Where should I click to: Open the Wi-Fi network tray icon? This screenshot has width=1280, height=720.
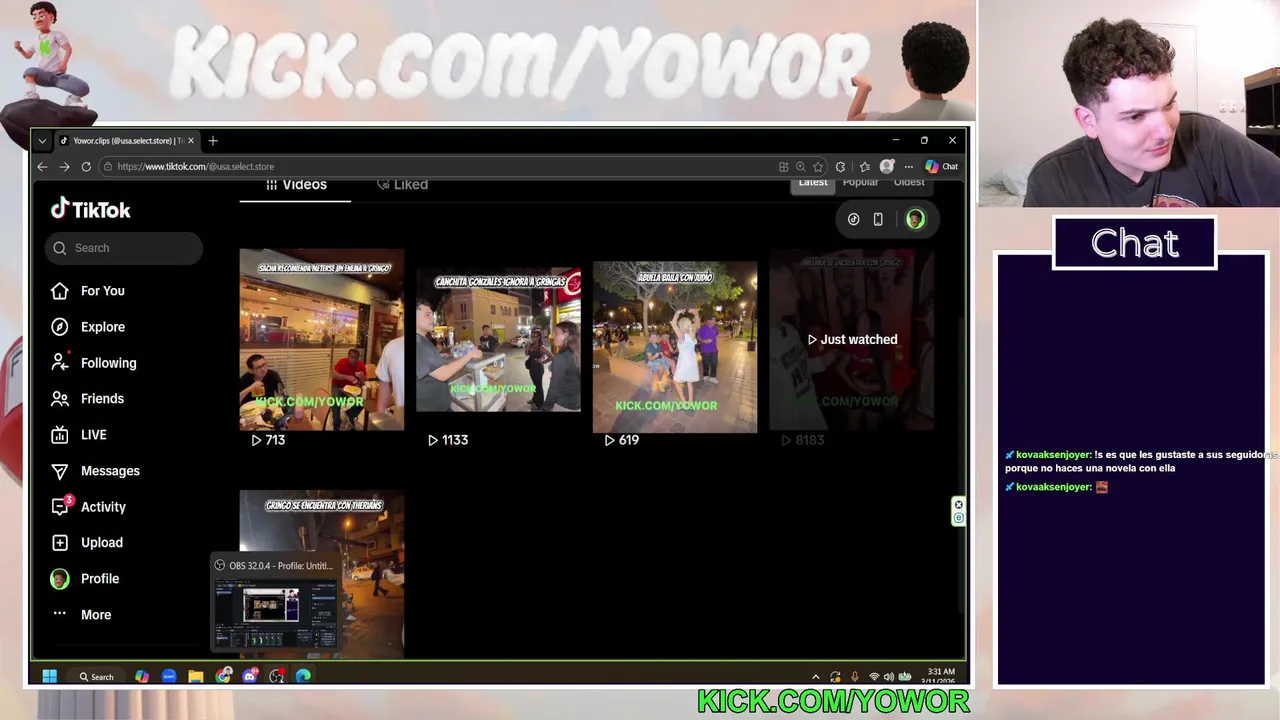coord(873,677)
